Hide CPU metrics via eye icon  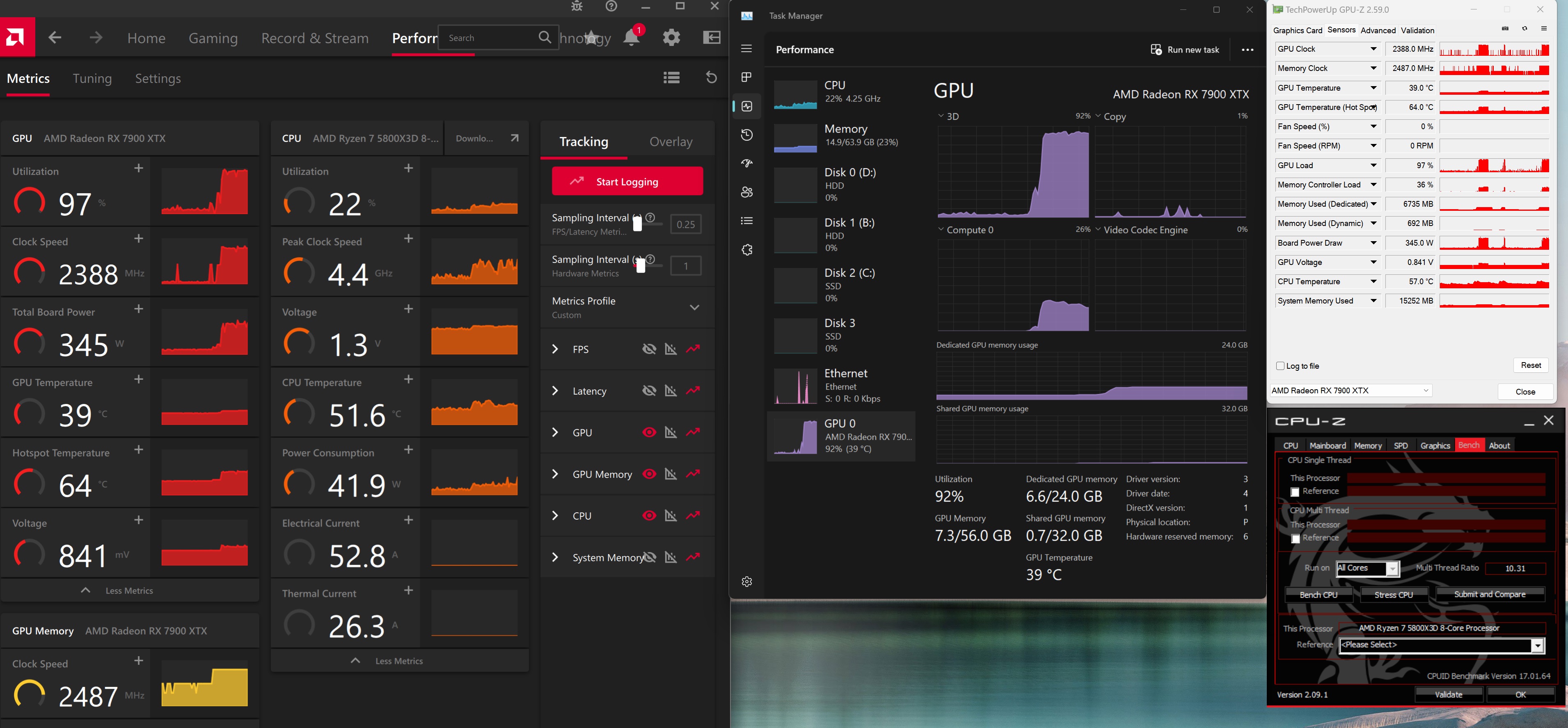click(x=650, y=516)
